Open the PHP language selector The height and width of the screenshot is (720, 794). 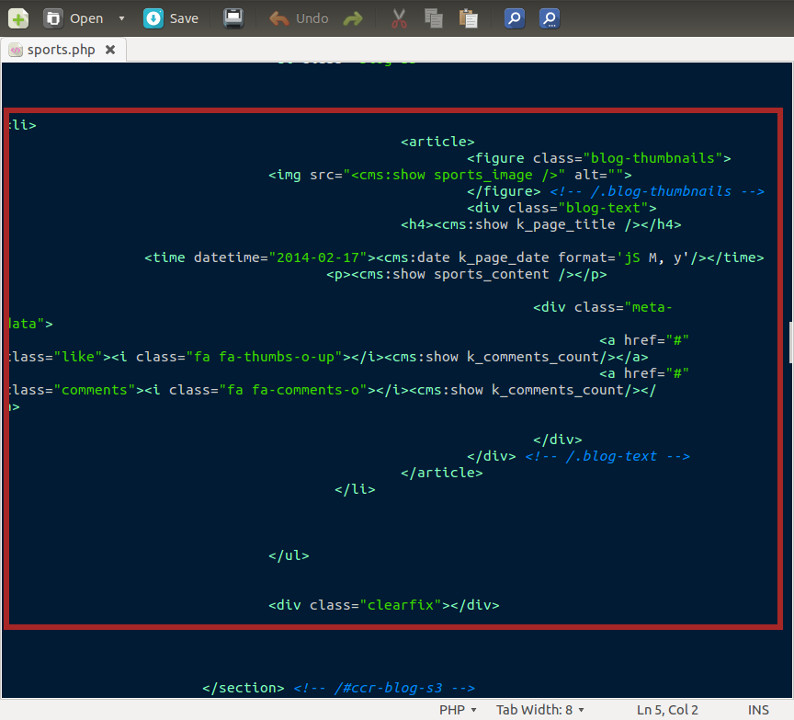pos(458,710)
